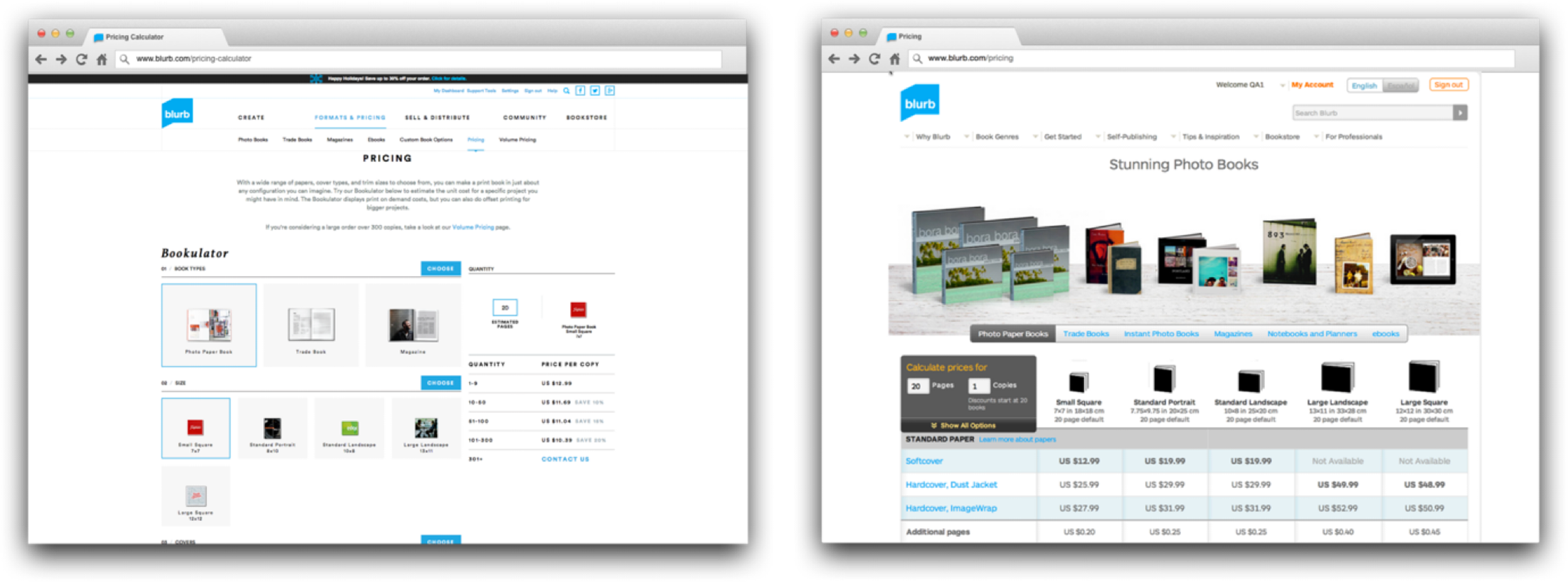Open the Create menu in left window
1568x582 pixels.
coord(252,118)
